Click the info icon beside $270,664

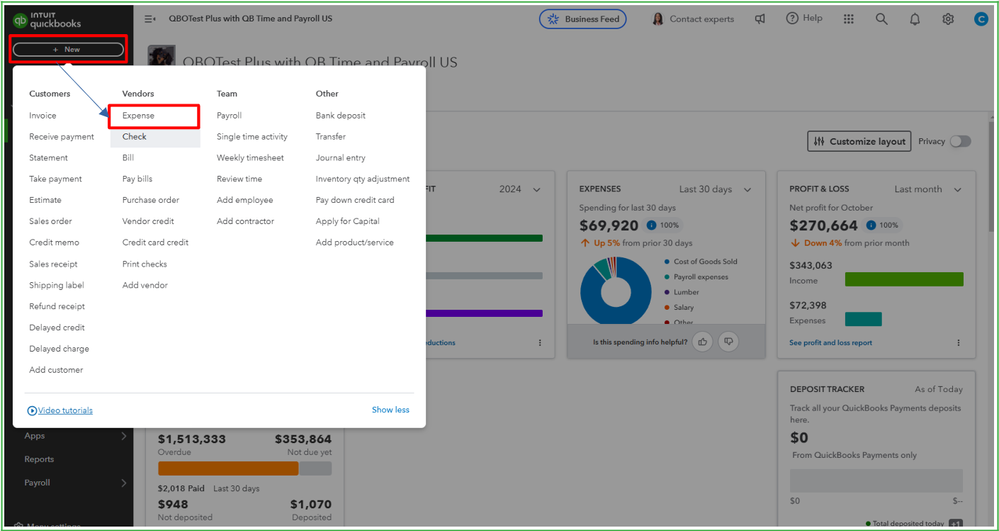tap(871, 225)
